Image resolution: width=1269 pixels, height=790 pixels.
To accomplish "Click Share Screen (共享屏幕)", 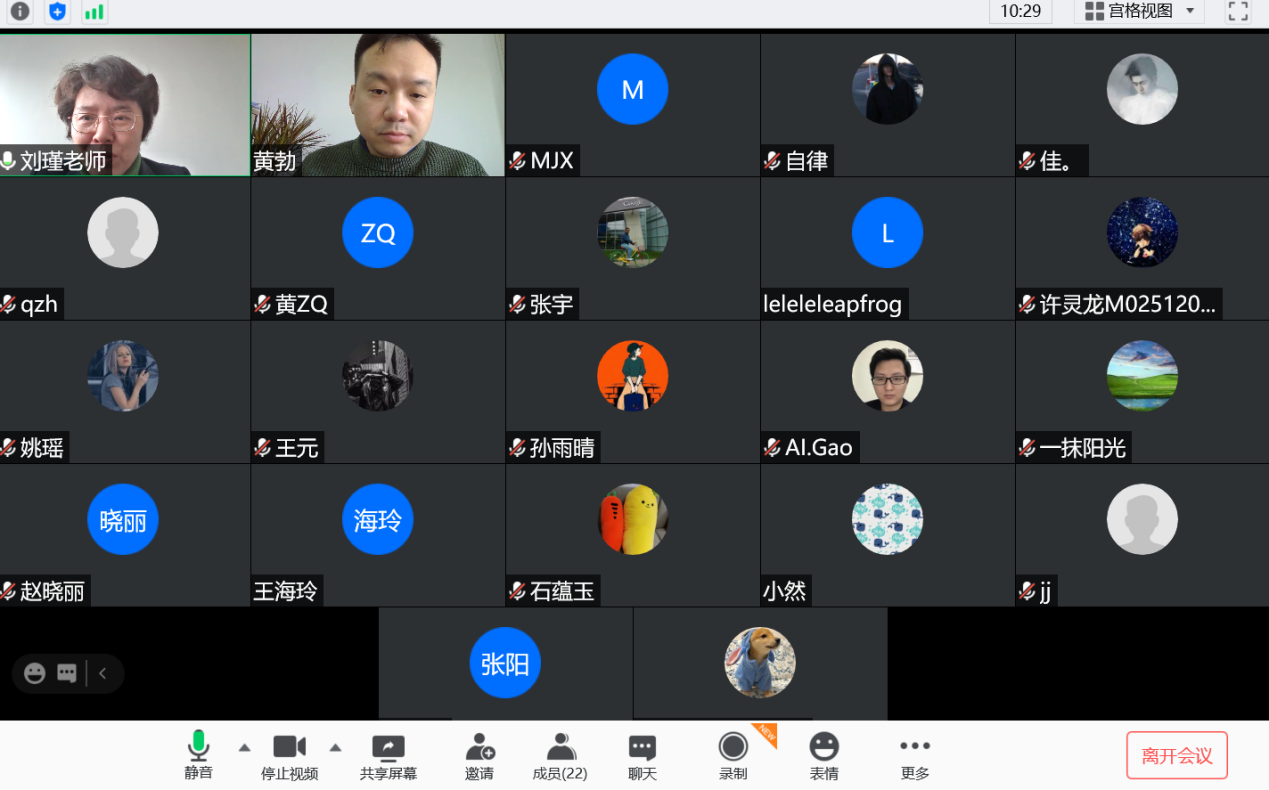I will click(x=388, y=756).
